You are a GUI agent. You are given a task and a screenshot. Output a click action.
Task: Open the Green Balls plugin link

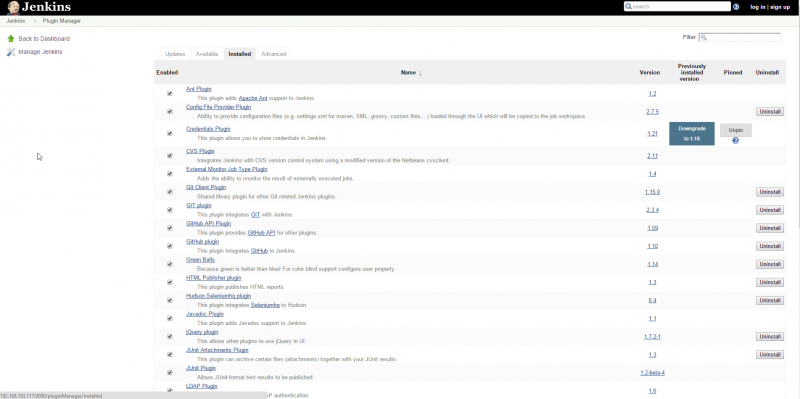pyautogui.click(x=201, y=260)
